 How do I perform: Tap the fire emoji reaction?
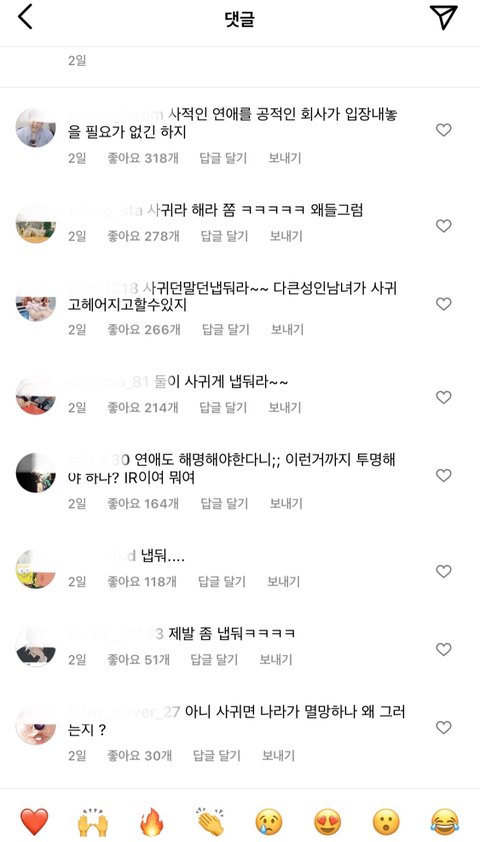pyautogui.click(x=151, y=822)
